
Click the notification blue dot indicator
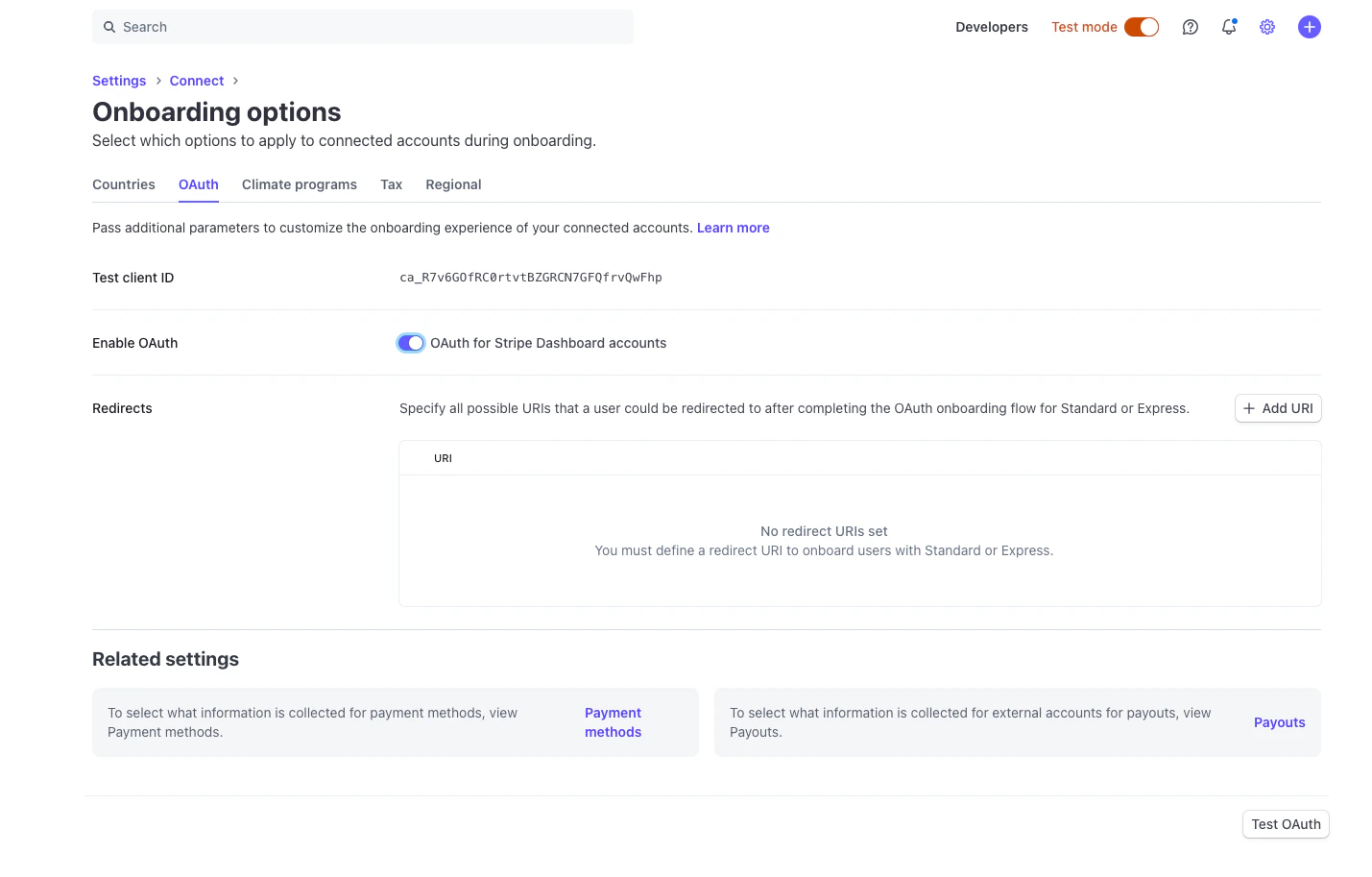pyautogui.click(x=1236, y=19)
